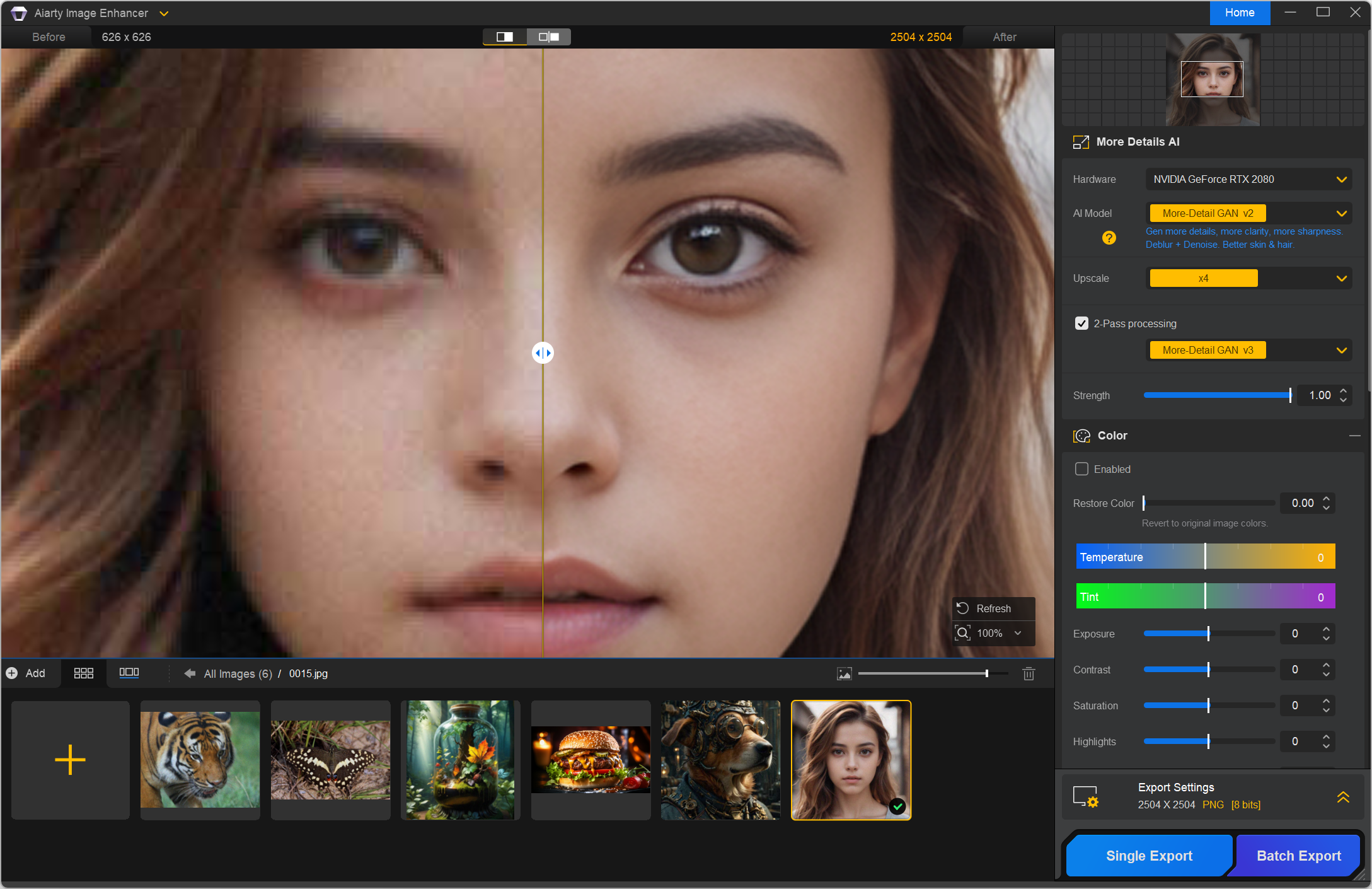Select the split-slider compare view icon
Image resolution: width=1372 pixels, height=889 pixels.
tap(505, 37)
